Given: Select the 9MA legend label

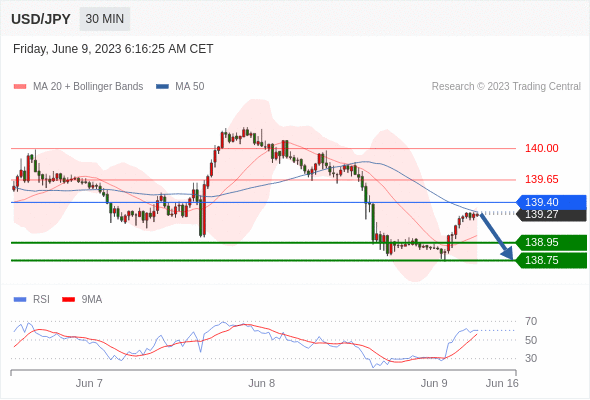Looking at the screenshot, I should [92, 300].
